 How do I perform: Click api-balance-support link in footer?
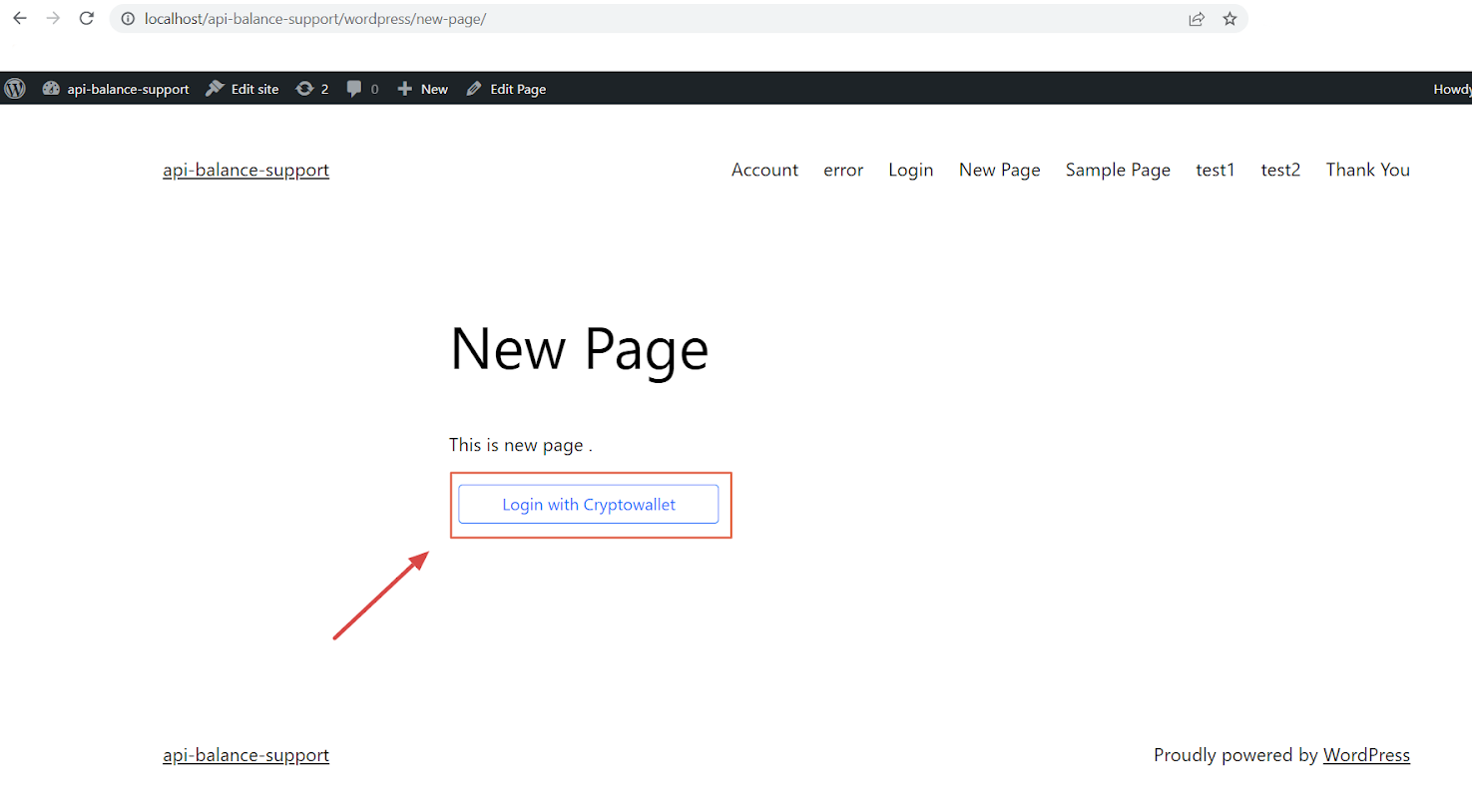245,755
